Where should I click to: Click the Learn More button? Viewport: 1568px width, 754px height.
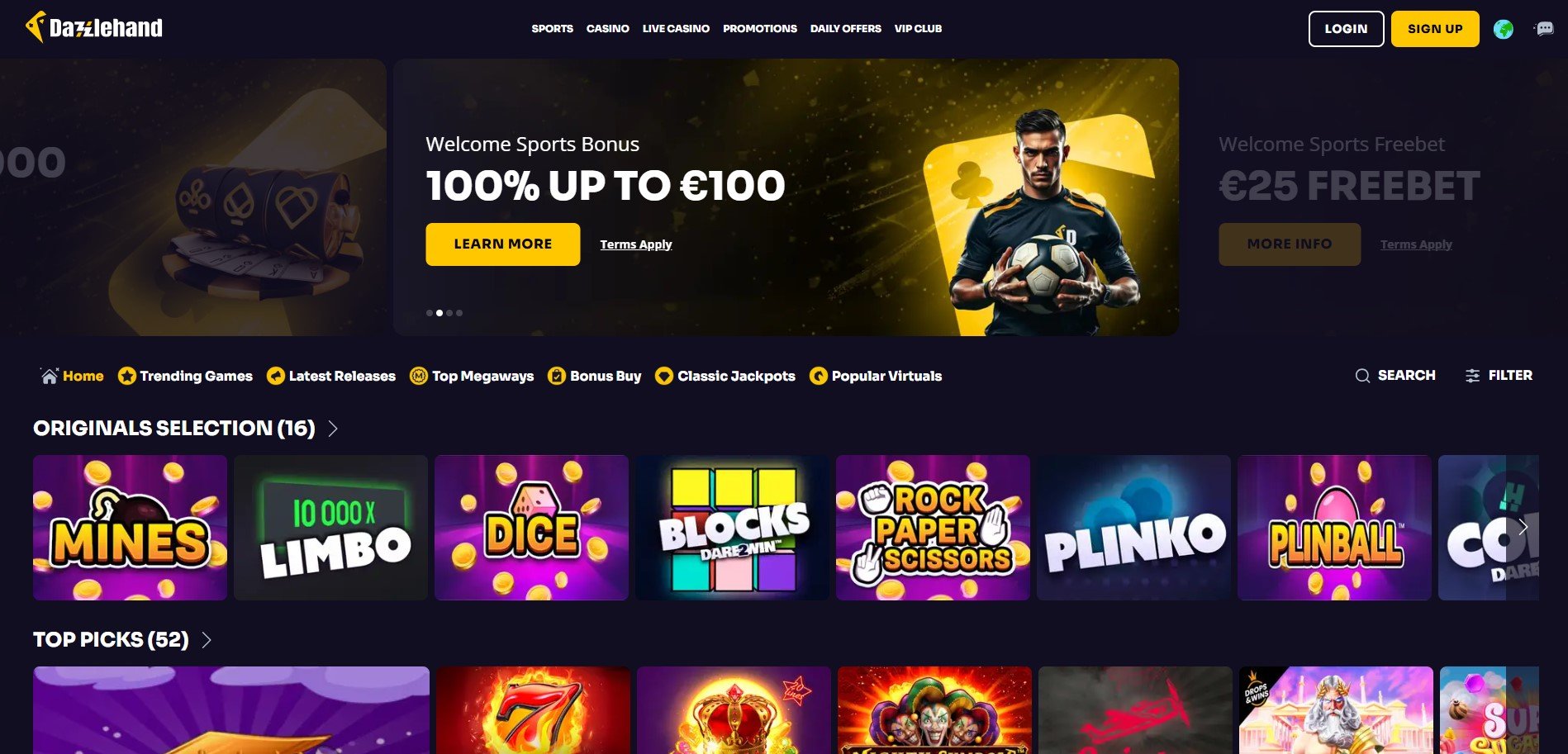tap(502, 244)
